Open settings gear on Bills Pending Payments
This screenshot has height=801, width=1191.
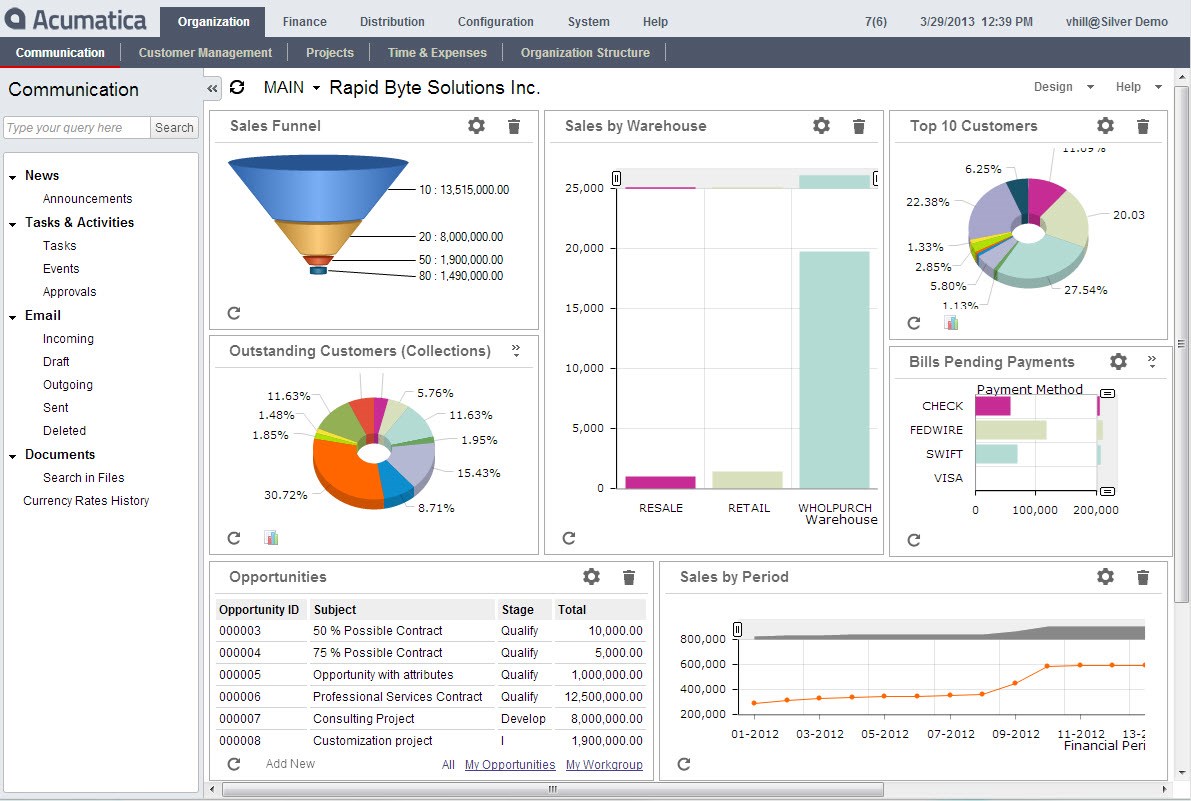(x=1118, y=362)
